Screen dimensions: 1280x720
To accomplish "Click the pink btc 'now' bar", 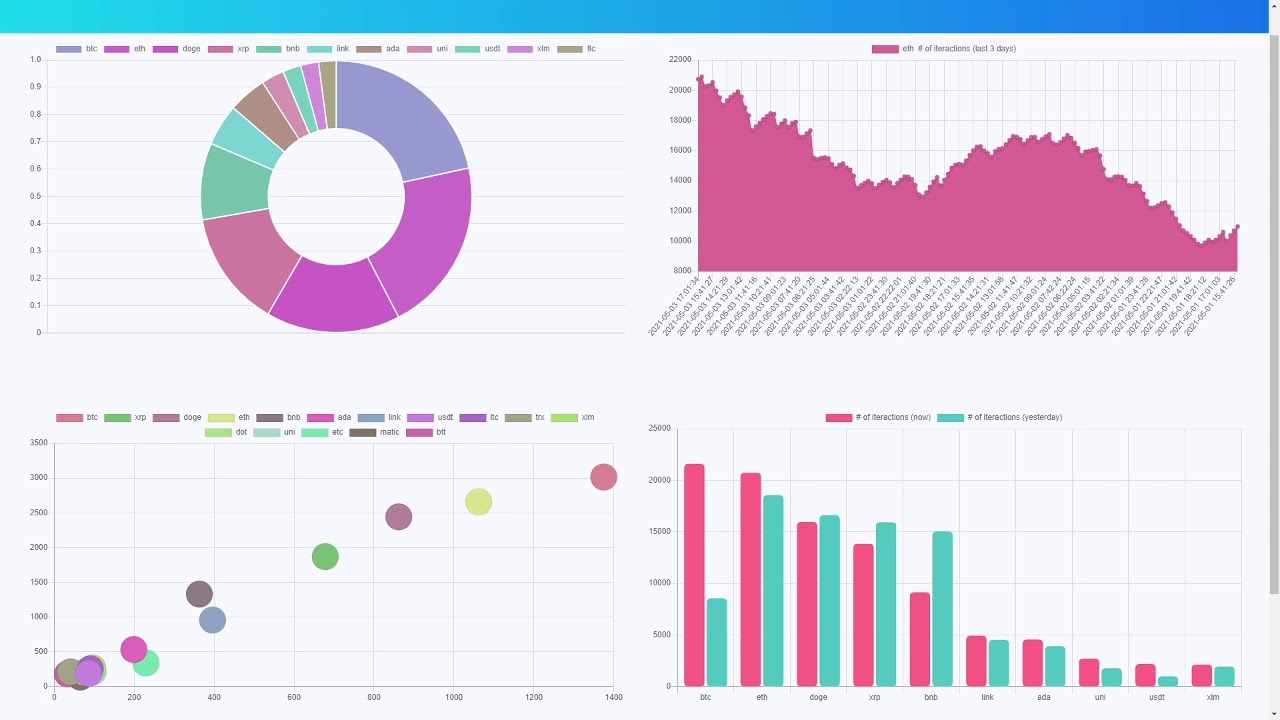I will pyautogui.click(x=694, y=575).
